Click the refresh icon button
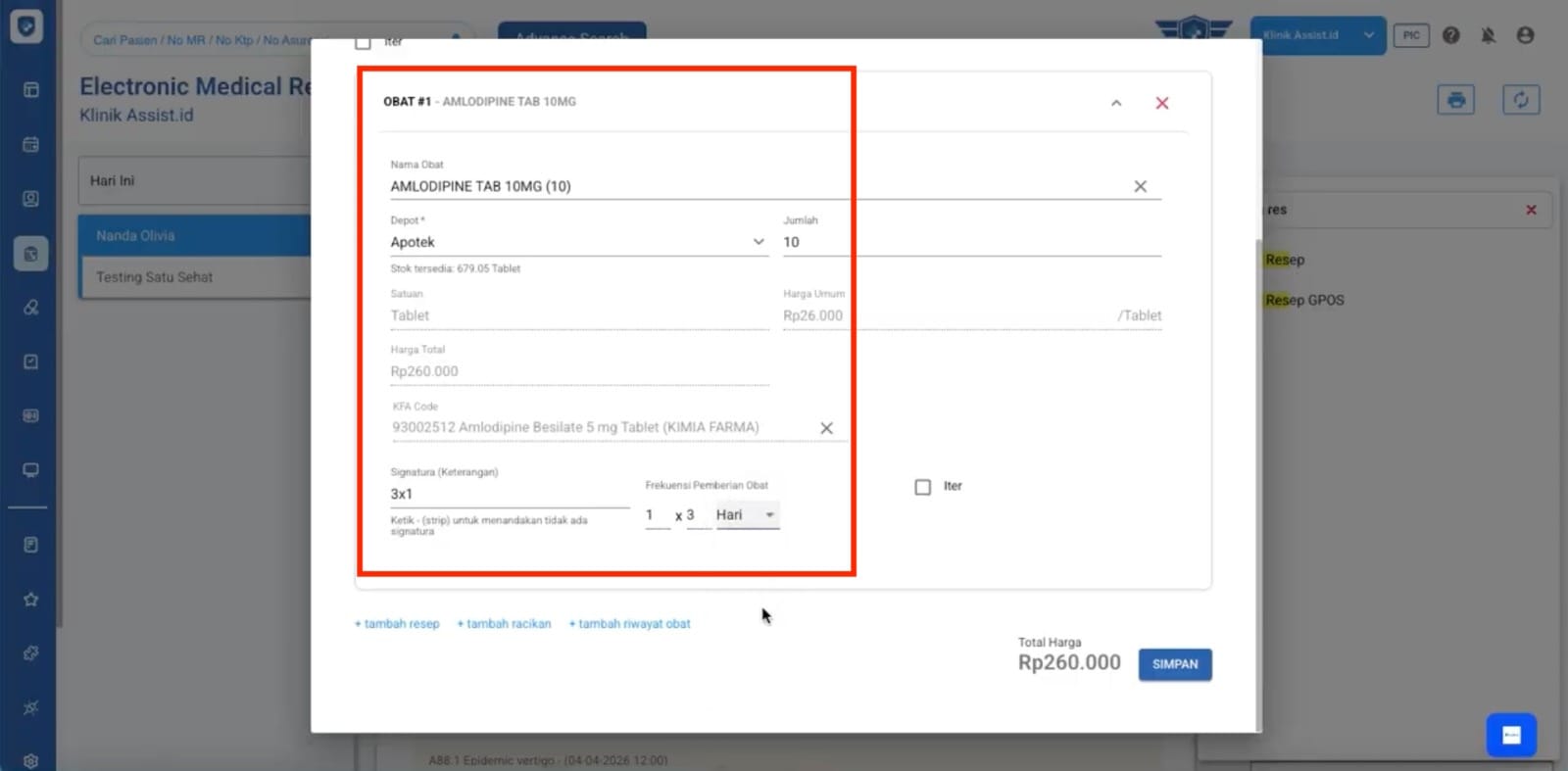The image size is (1568, 771). [1520, 100]
